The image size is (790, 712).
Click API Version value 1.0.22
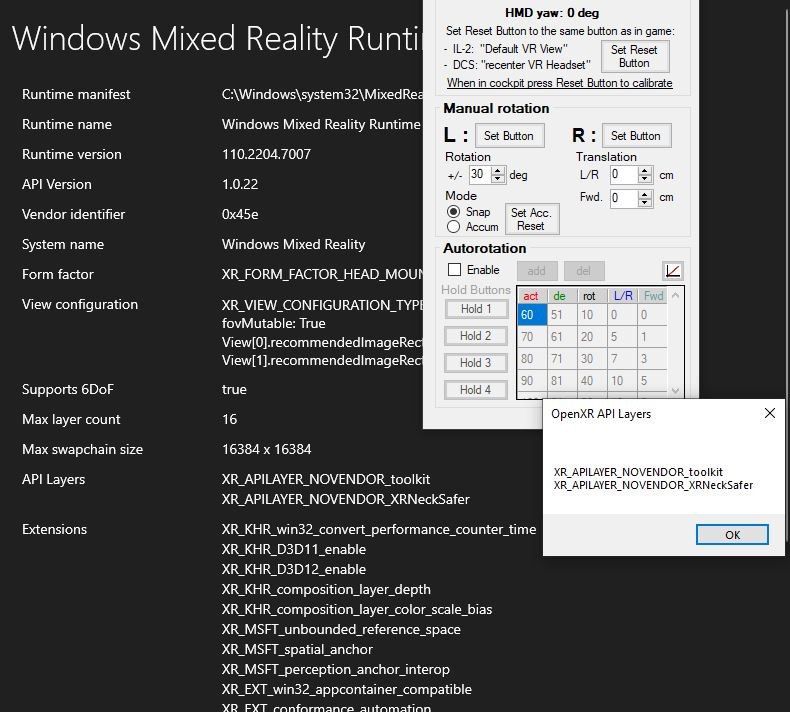pyautogui.click(x=240, y=184)
